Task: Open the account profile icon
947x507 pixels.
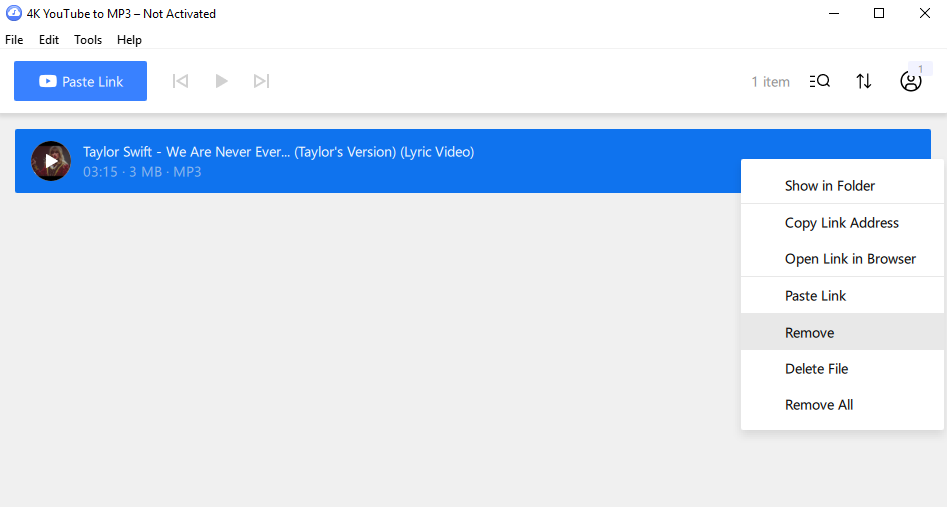Action: tap(911, 81)
